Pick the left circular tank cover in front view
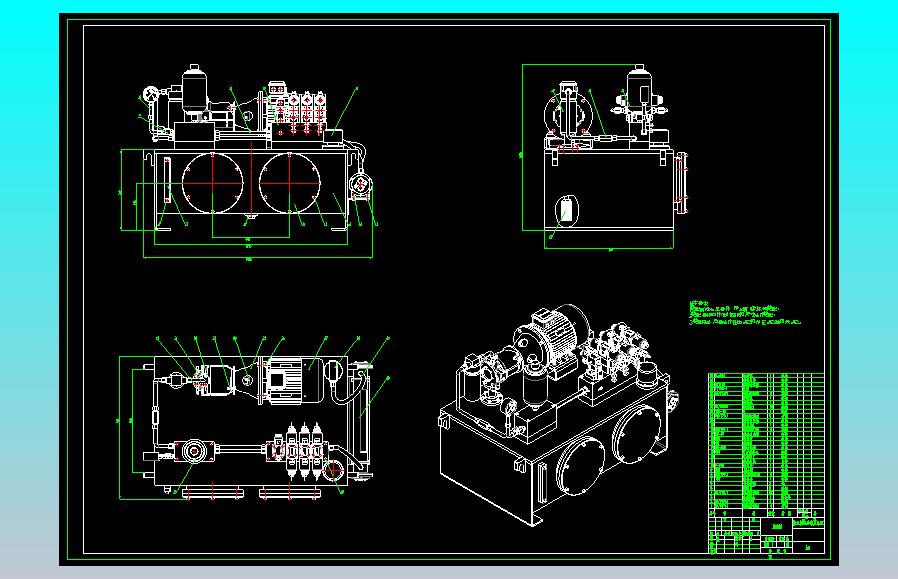 coord(212,183)
